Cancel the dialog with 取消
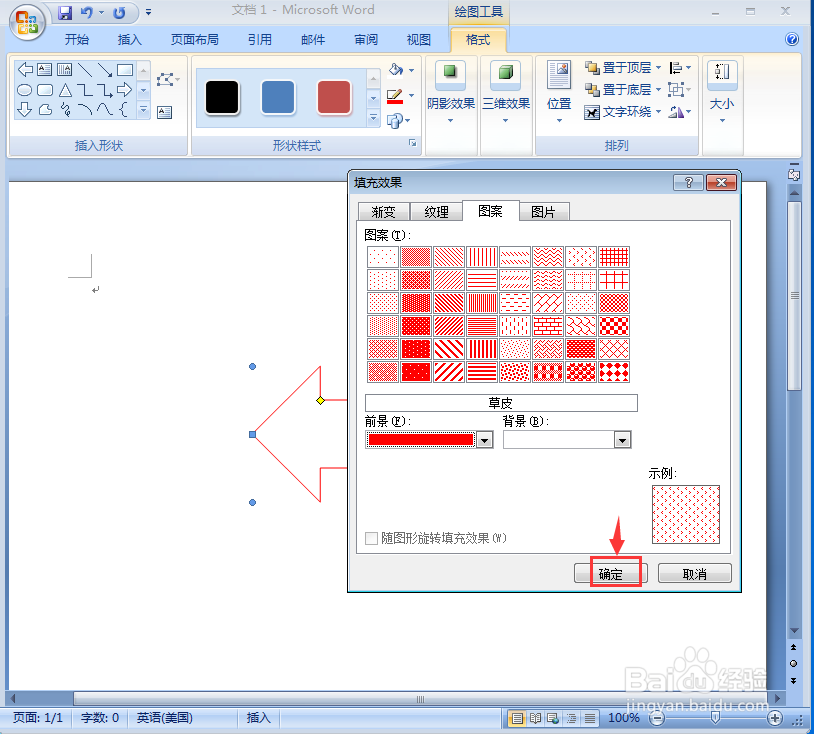 [695, 574]
